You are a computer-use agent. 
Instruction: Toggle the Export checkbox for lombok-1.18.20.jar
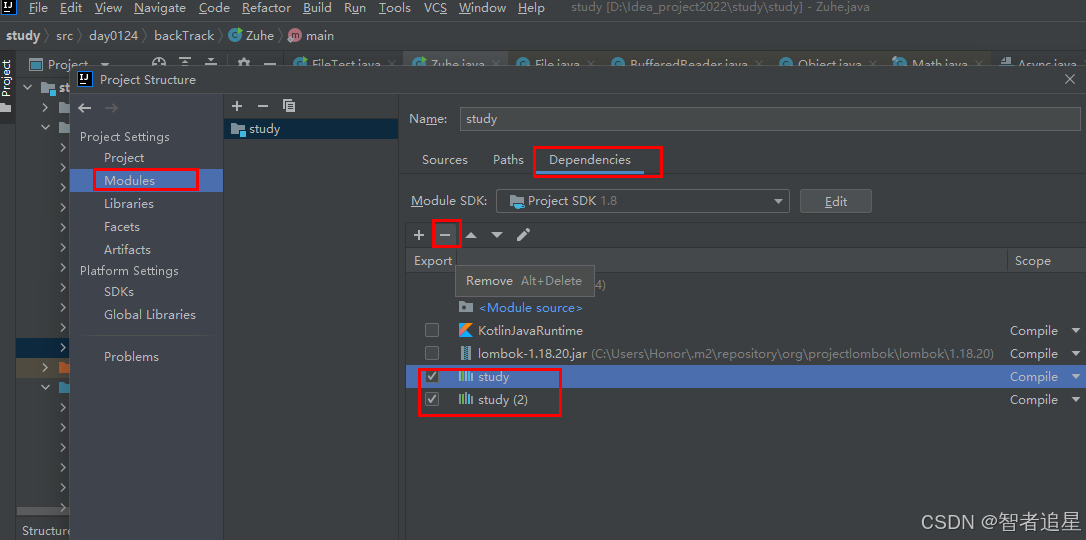tap(431, 353)
